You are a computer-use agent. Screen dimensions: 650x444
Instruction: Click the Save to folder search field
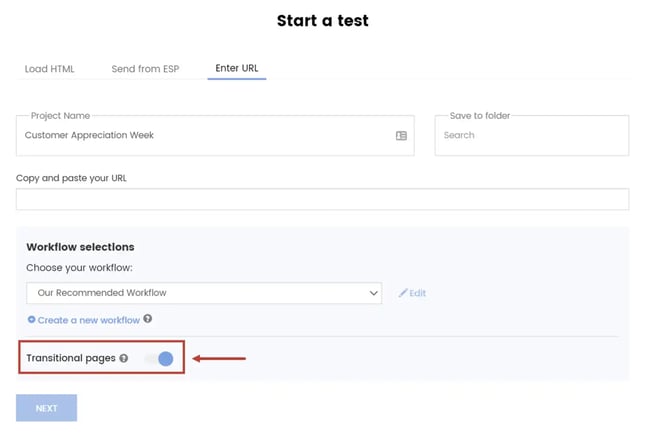pyautogui.click(x=531, y=136)
